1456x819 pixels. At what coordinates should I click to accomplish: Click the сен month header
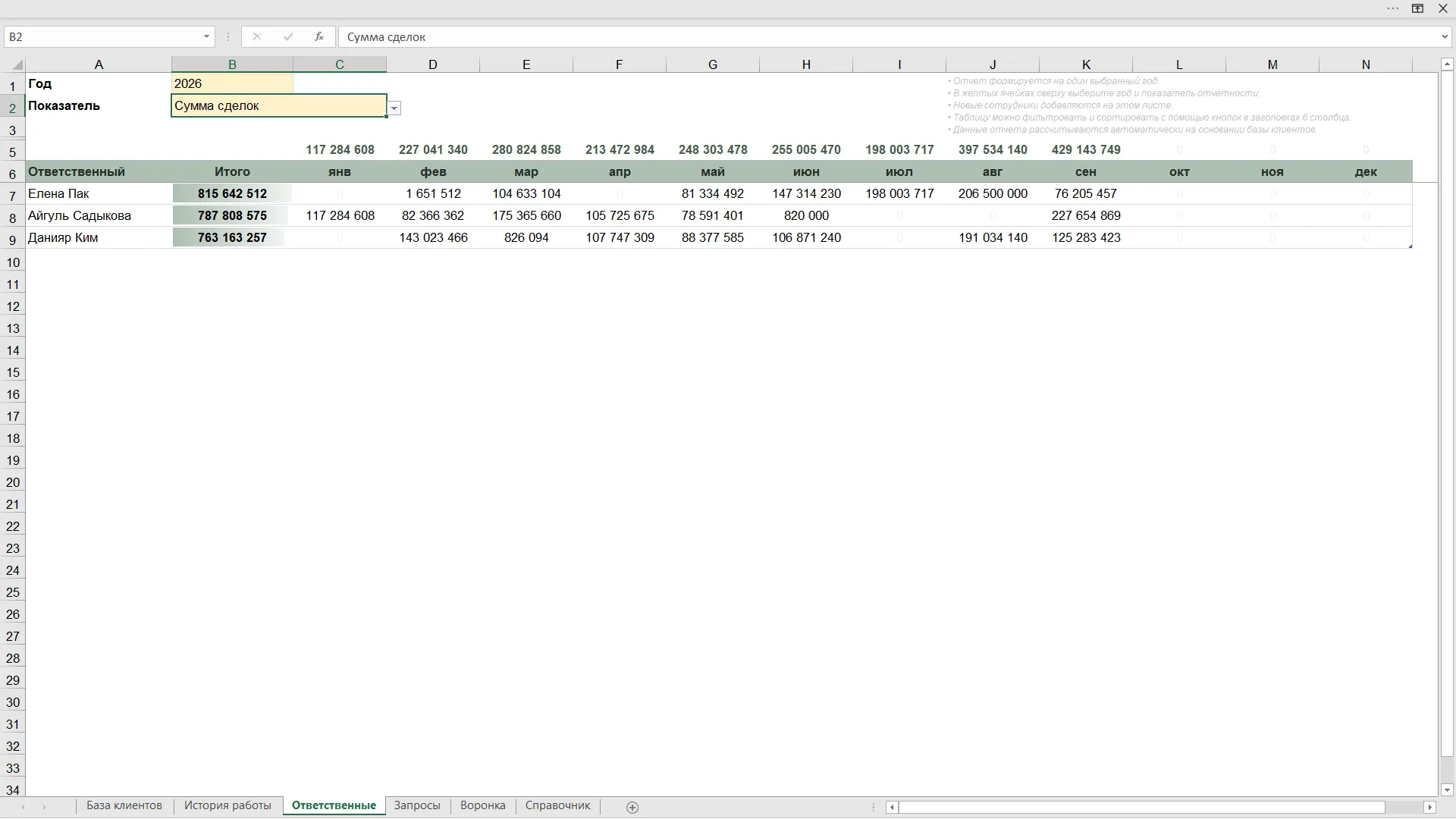pyautogui.click(x=1086, y=171)
